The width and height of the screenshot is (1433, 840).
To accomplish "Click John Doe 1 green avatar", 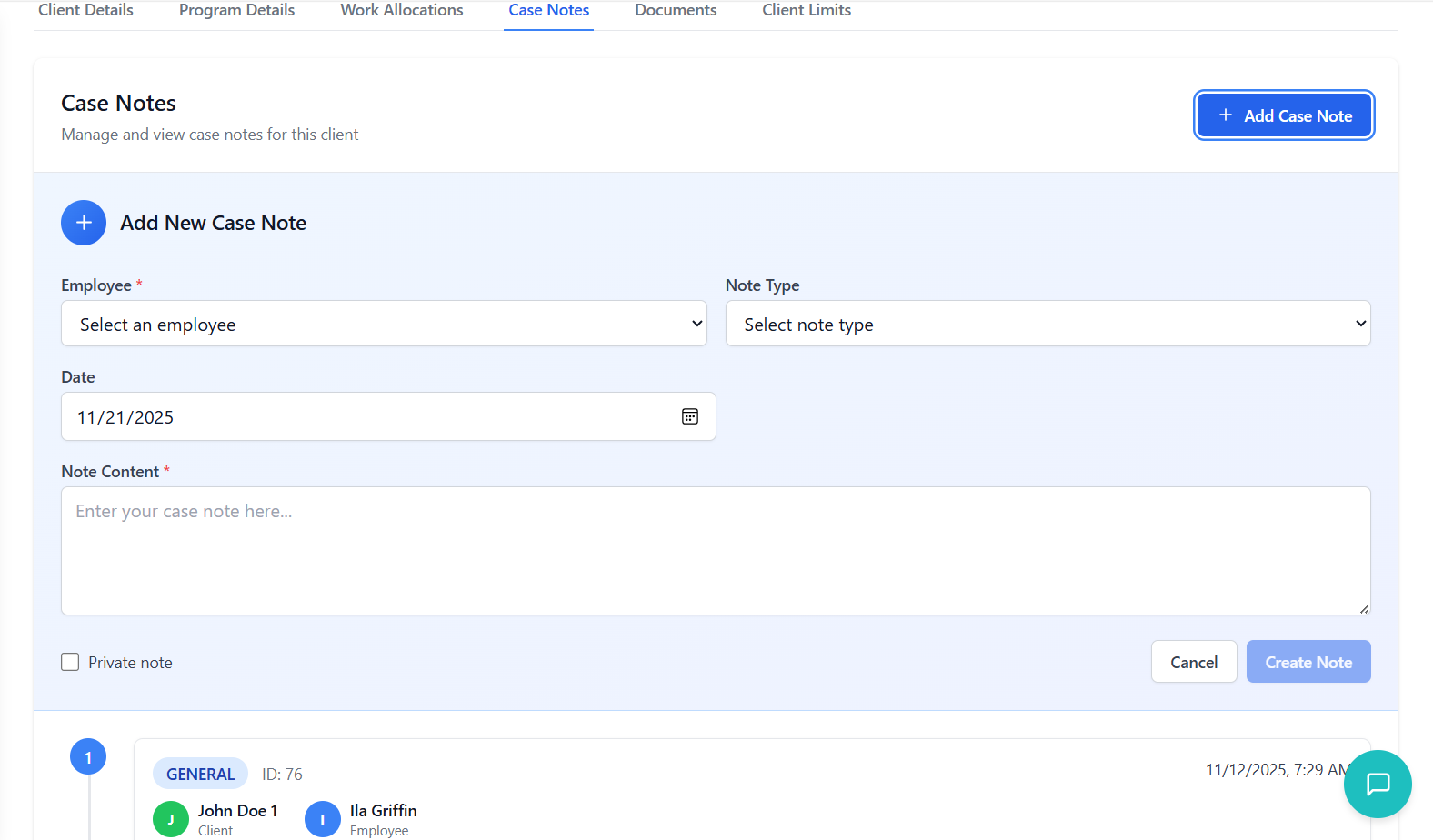I will (x=171, y=819).
